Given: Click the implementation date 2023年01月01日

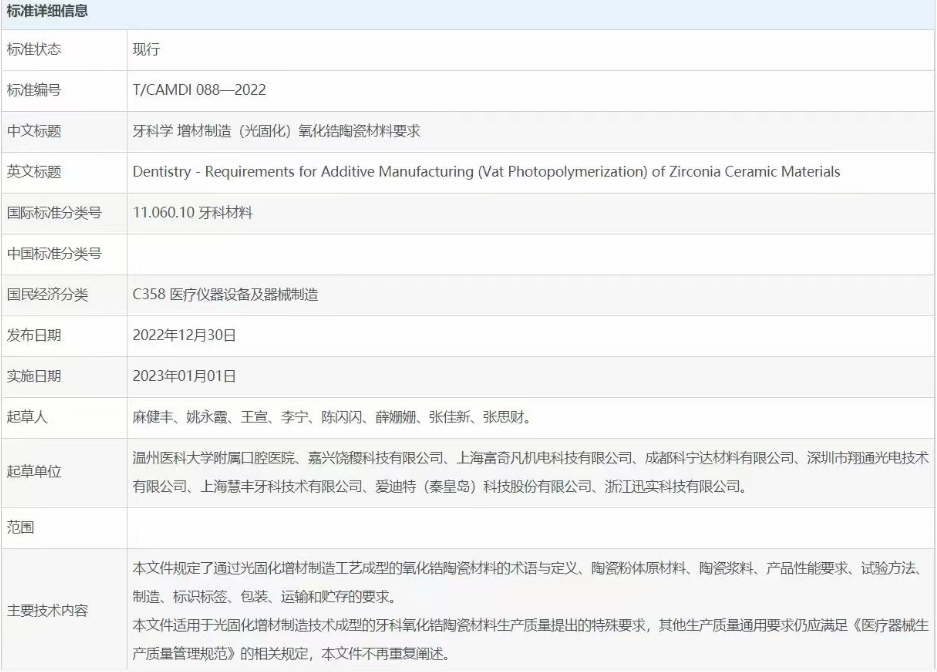Looking at the screenshot, I should pyautogui.click(x=184, y=376).
